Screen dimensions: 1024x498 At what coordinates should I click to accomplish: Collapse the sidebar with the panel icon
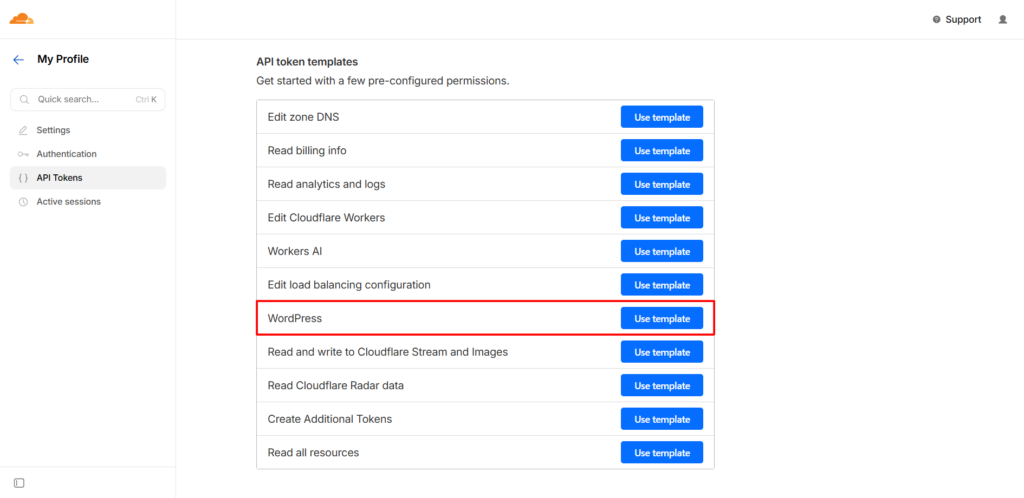click(x=19, y=483)
